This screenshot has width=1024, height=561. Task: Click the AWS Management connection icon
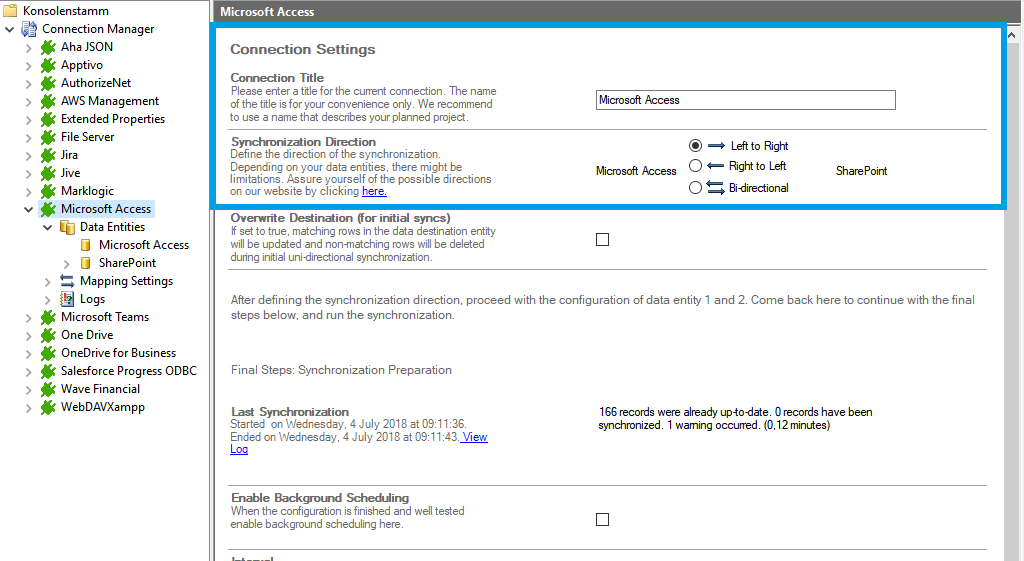pyautogui.click(x=48, y=101)
